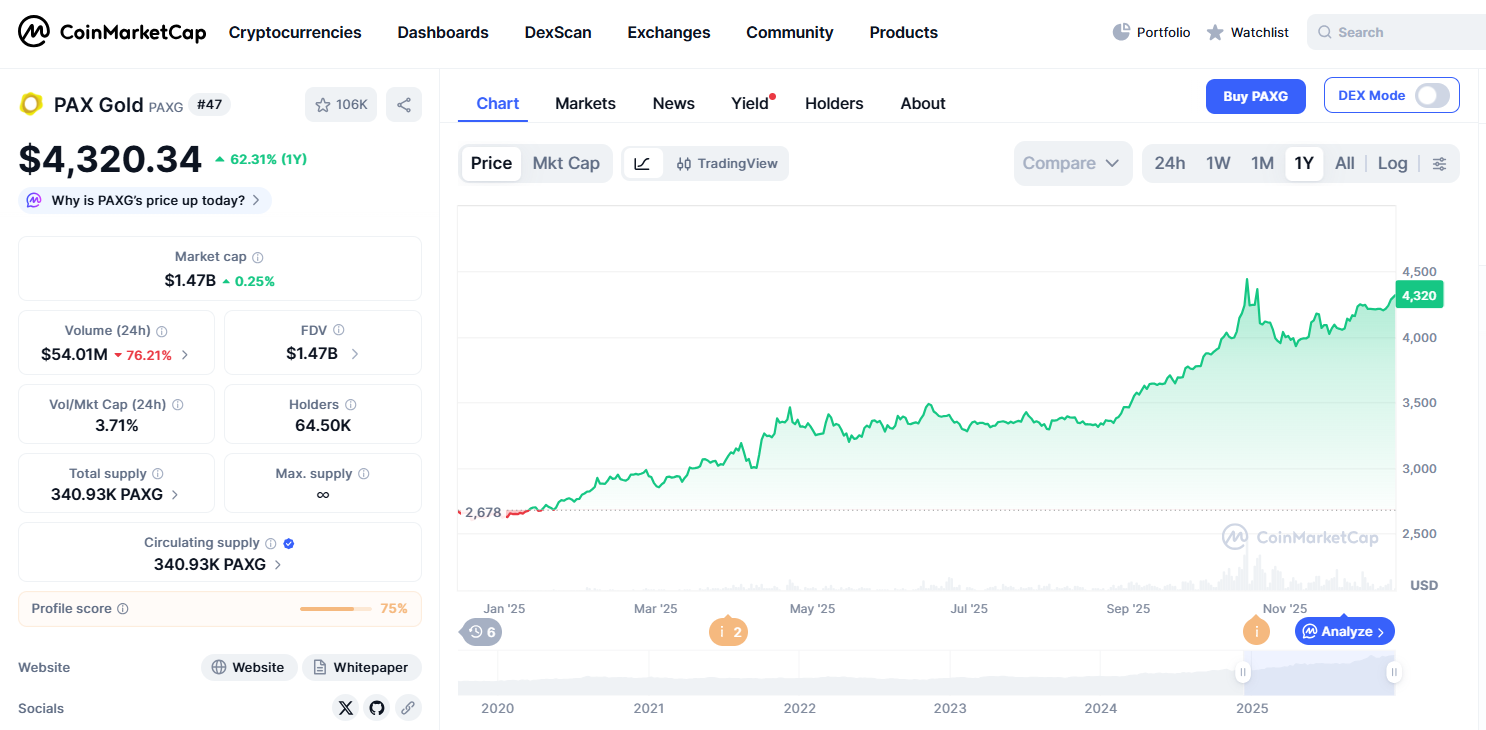Open the Portfolio pie chart icon
Image resolution: width=1486 pixels, height=730 pixels.
[x=1121, y=32]
